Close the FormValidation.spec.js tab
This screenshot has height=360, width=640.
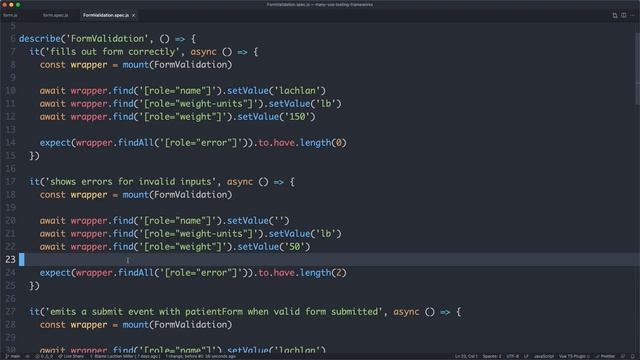(133, 16)
